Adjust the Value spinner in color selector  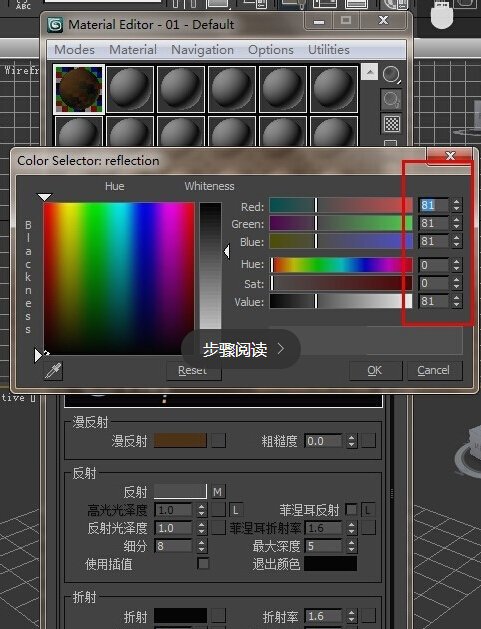457,301
